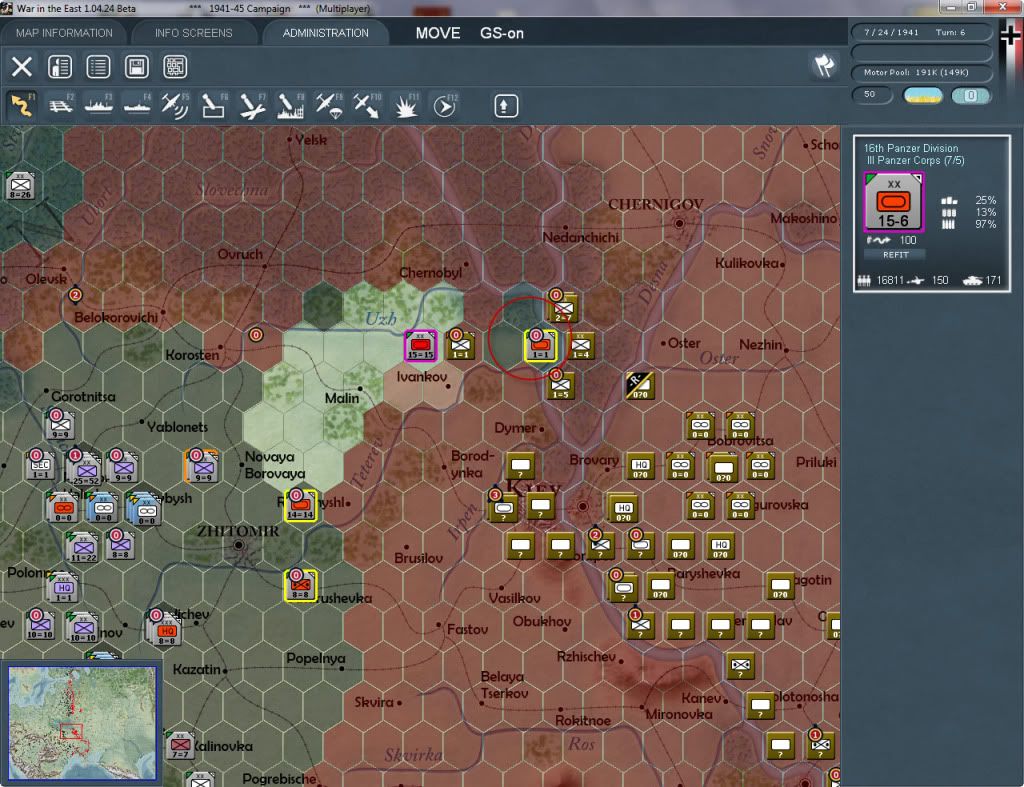Select the Move mode (F1) tool
This screenshot has height=787, width=1024.
22,105
